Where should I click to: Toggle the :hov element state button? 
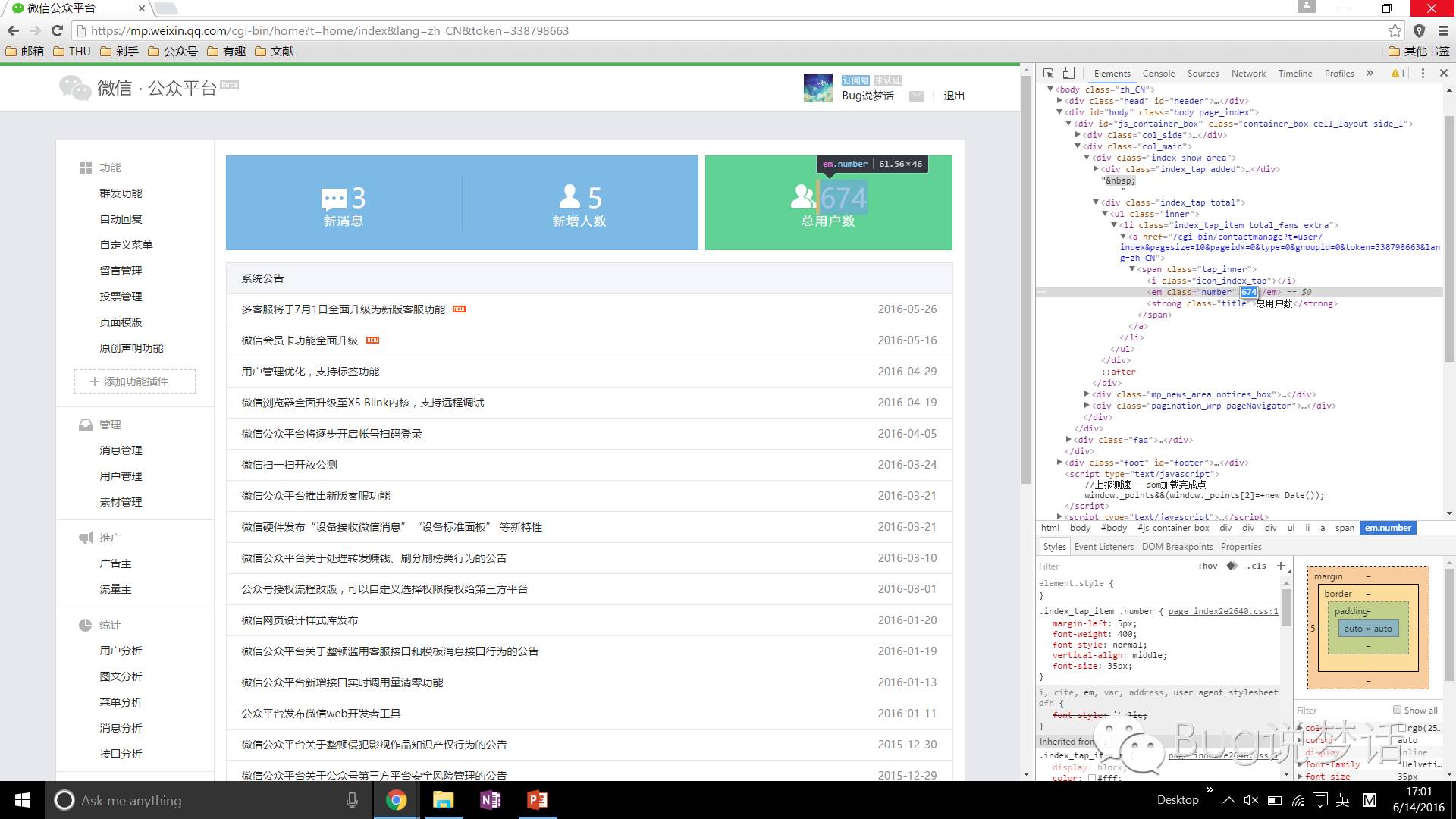click(1207, 566)
